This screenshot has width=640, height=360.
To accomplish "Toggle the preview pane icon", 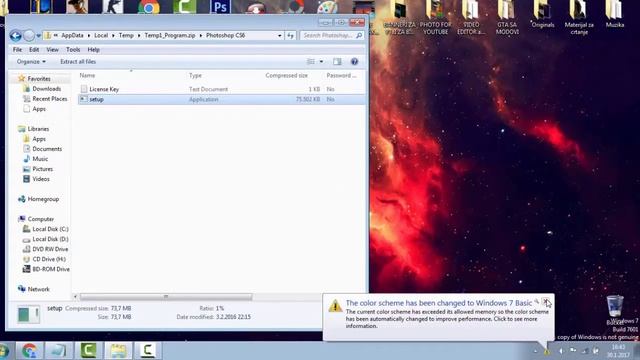I will click(x=337, y=62).
